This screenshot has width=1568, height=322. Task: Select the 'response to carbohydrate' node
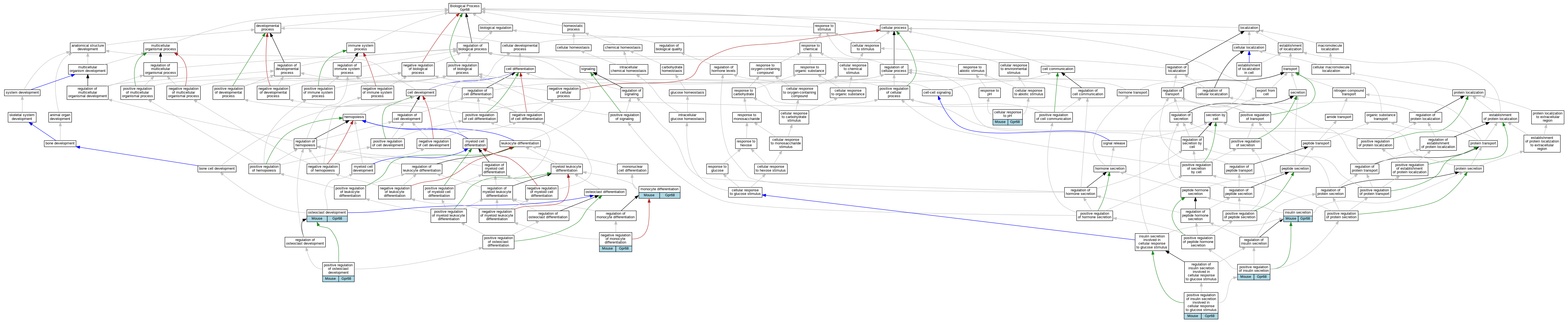pyautogui.click(x=743, y=93)
